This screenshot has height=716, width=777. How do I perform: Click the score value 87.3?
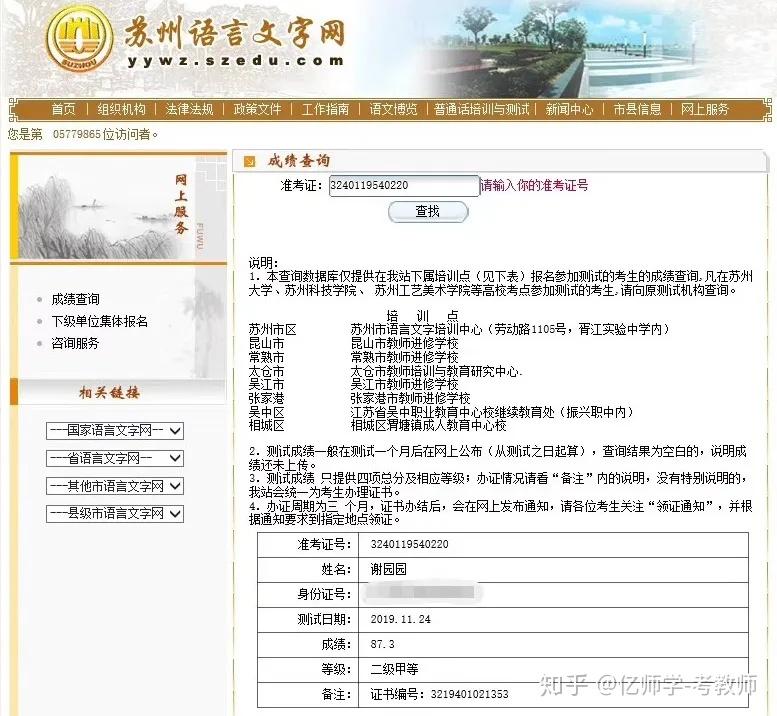[383, 644]
